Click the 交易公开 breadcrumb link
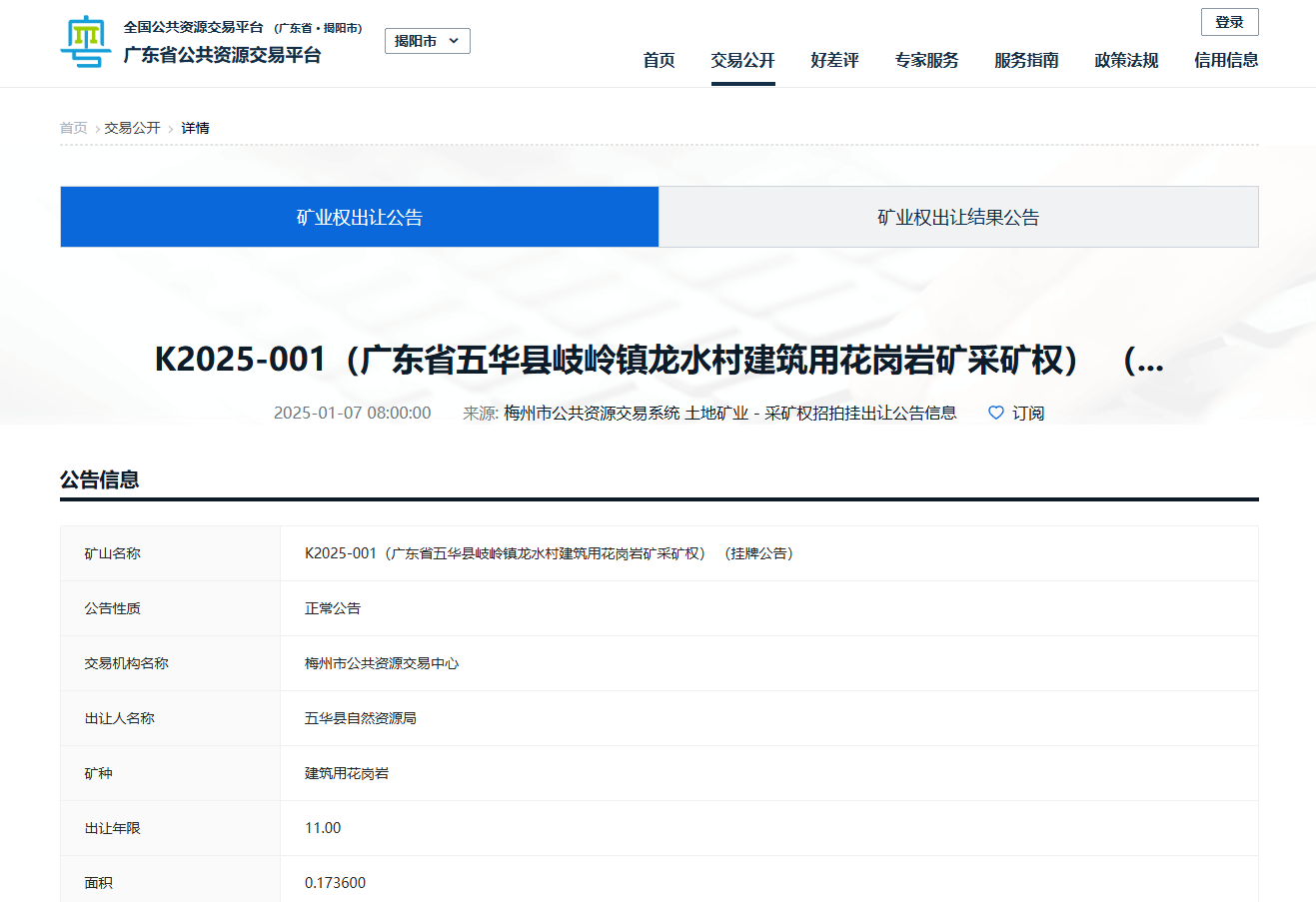The width and height of the screenshot is (1316, 902). [132, 128]
